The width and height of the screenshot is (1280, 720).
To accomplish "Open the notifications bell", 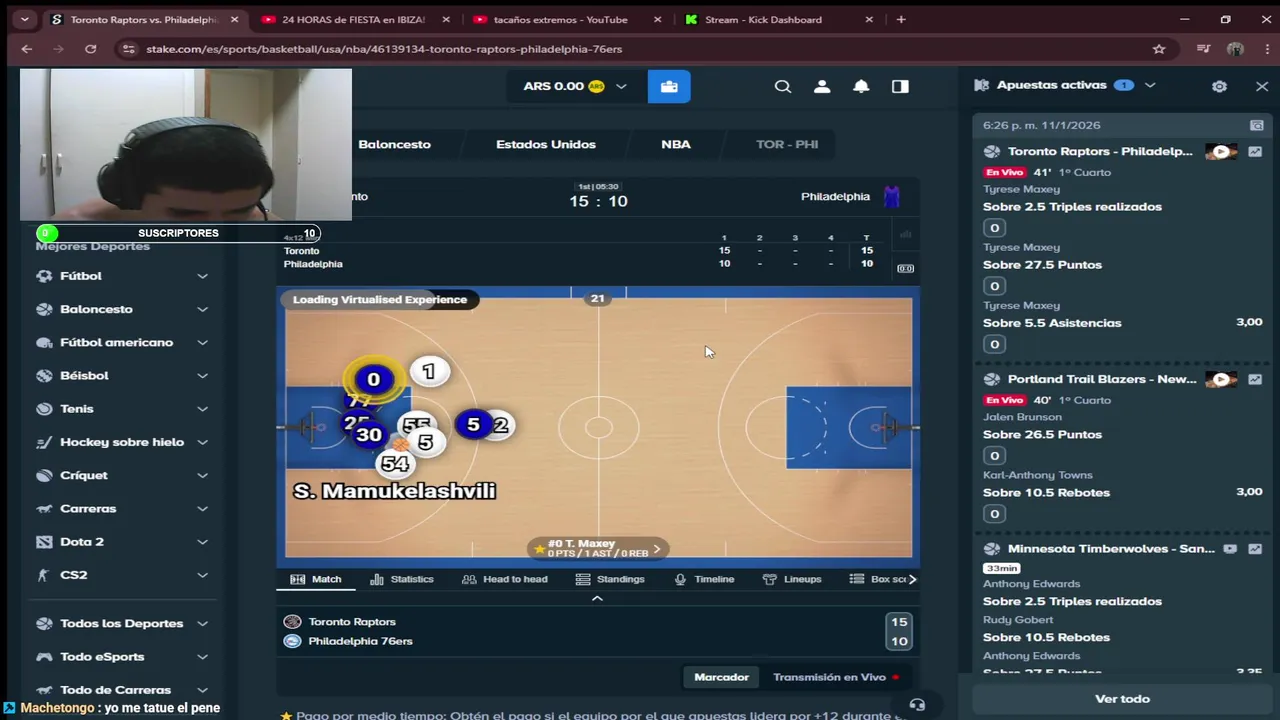I will coord(861,87).
